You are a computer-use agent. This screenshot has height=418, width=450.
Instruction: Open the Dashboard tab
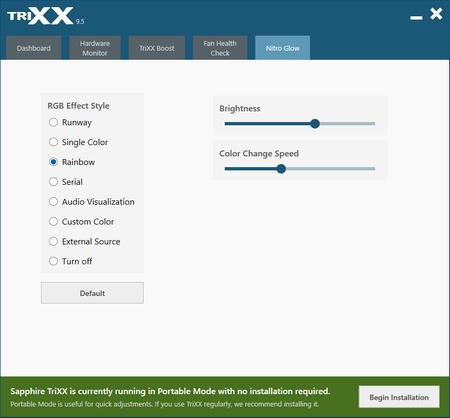[x=34, y=48]
